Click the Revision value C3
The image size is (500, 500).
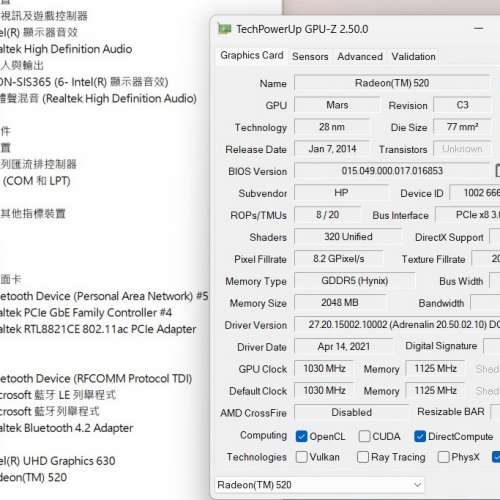tap(462, 105)
